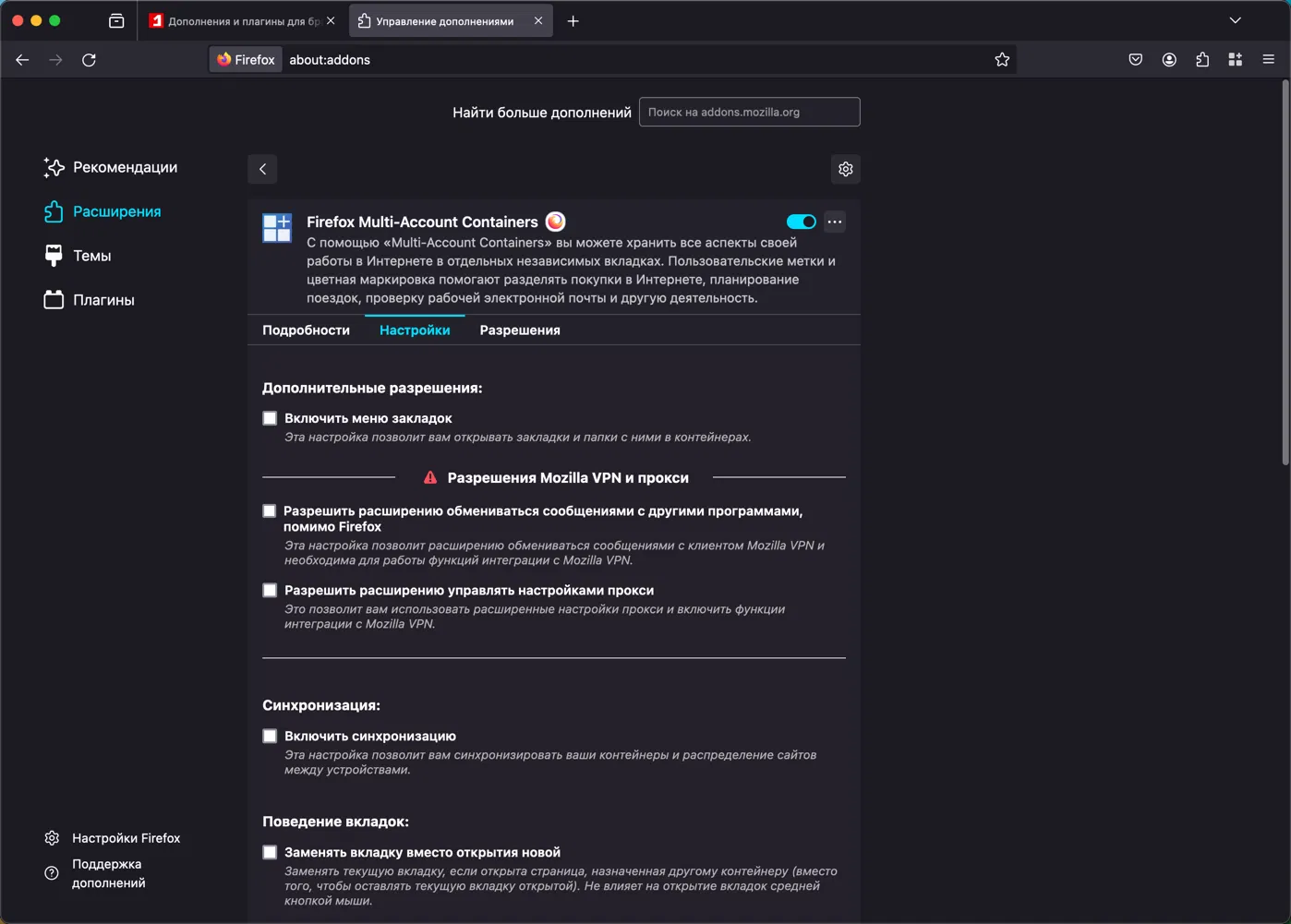This screenshot has width=1291, height=924.
Task: Enable the Включить синхронизацию checkbox
Action: (270, 736)
